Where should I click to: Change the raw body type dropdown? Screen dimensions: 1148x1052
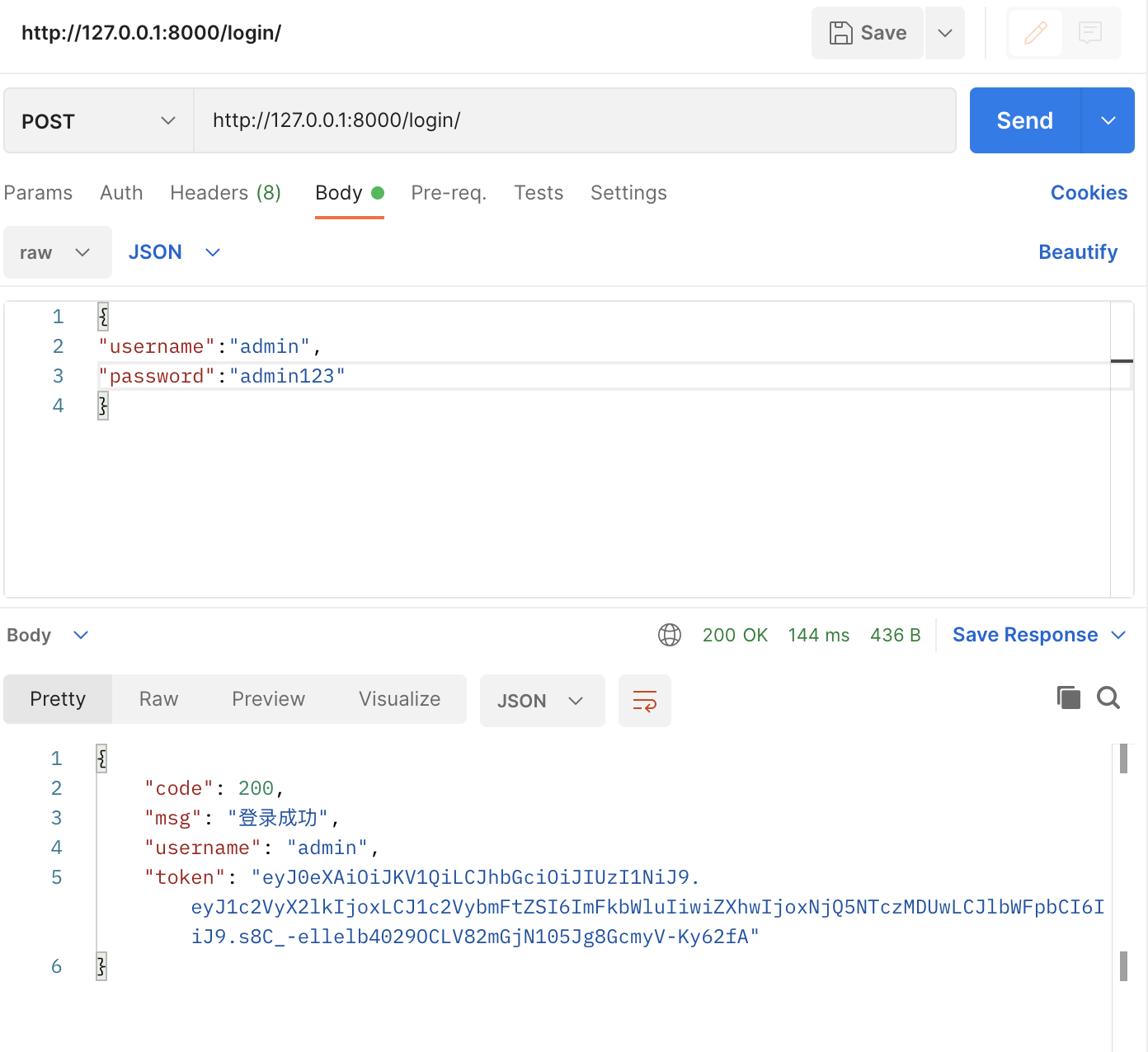57,252
